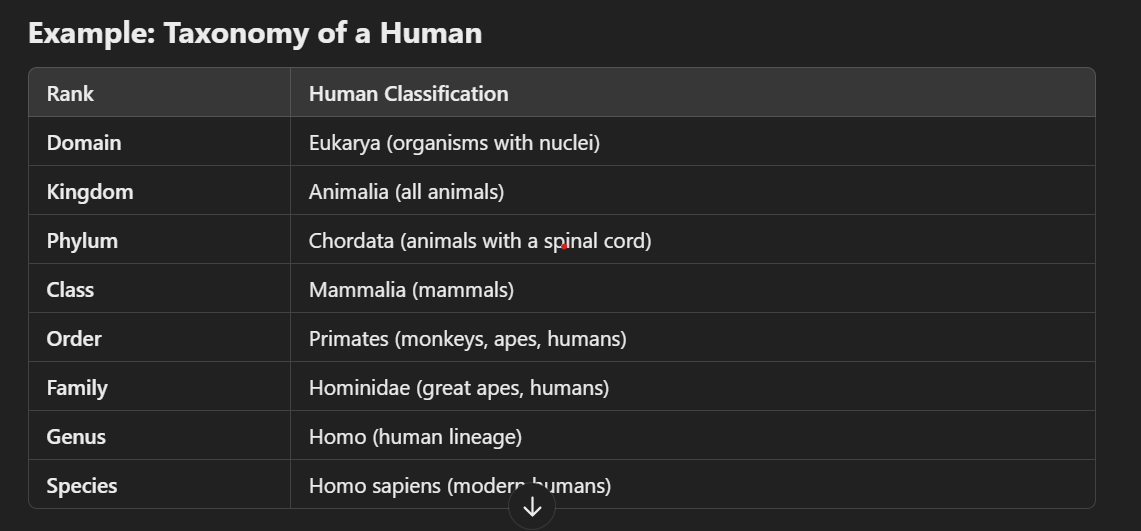This screenshot has height=531, width=1141.
Task: Click the 'Order' row label
Action: click(74, 339)
